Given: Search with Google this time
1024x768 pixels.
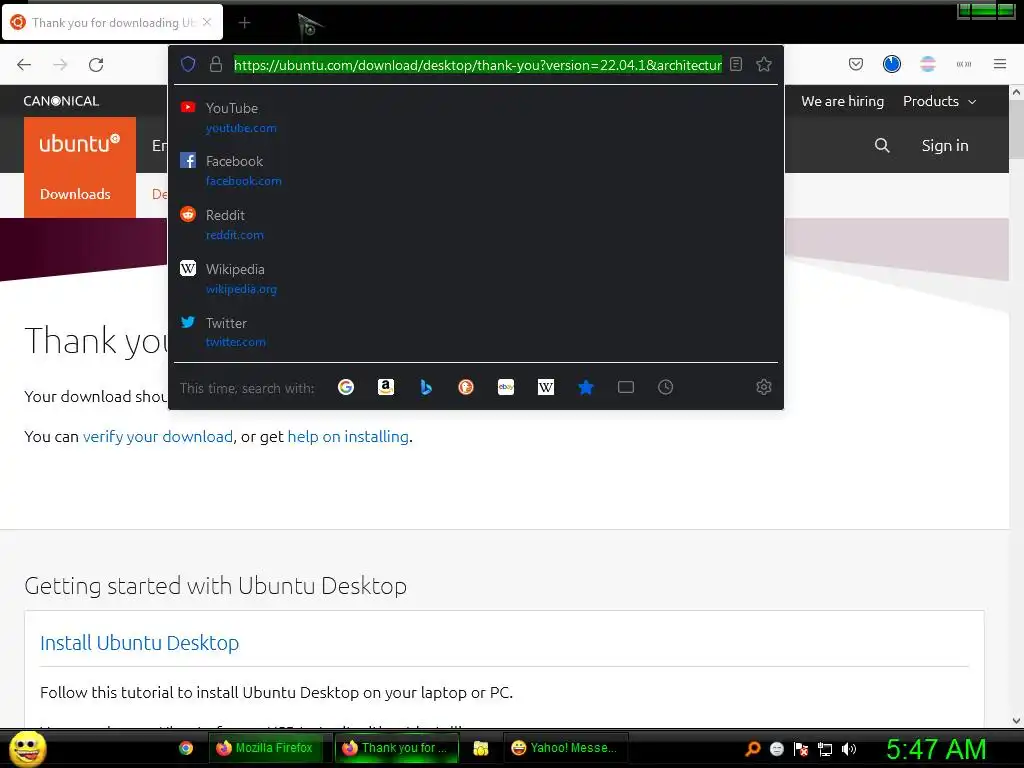Looking at the screenshot, I should [345, 387].
